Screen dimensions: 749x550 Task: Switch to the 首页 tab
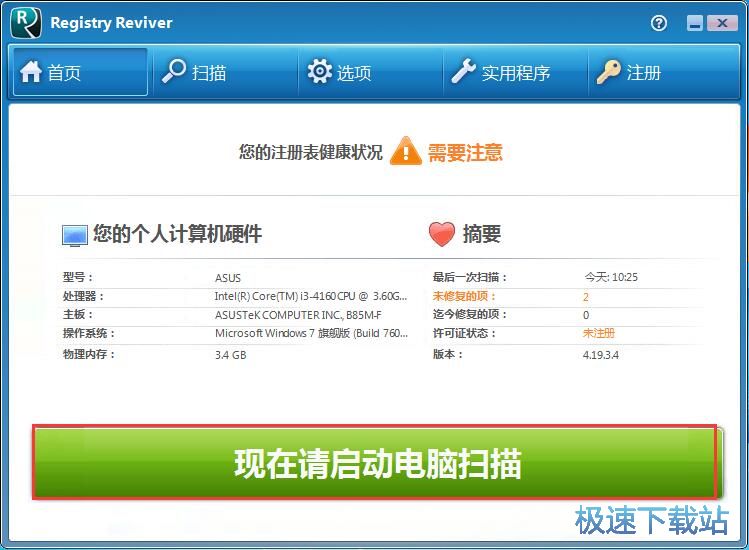tap(80, 72)
